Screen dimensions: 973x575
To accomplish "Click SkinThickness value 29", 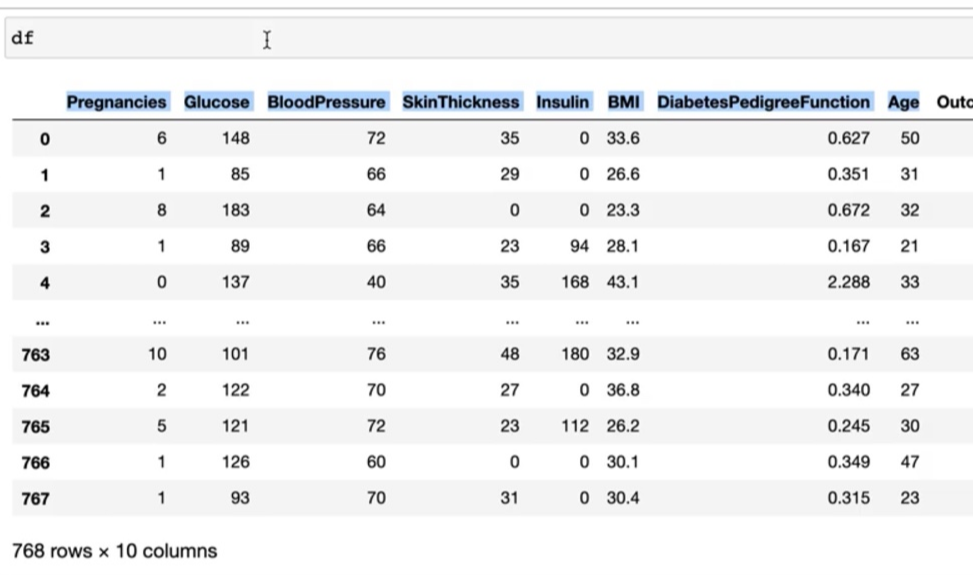I will click(509, 174).
